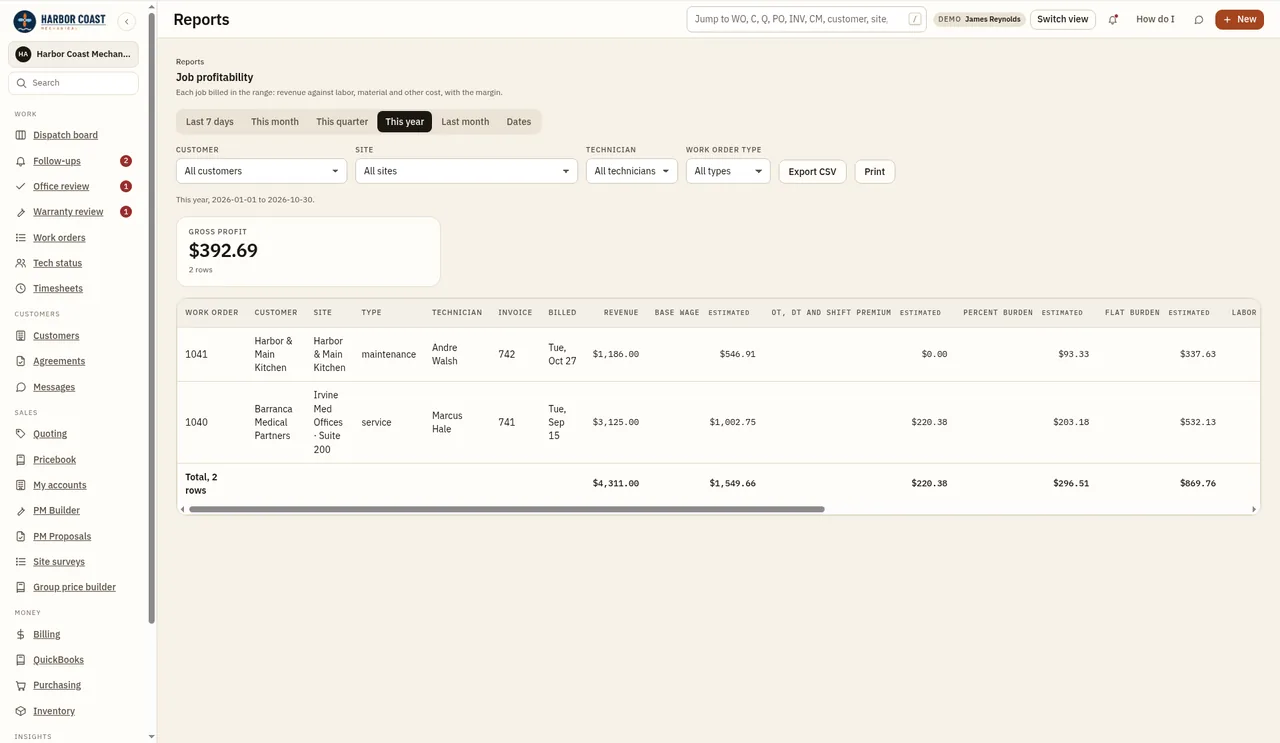Screen dimensions: 1280x743
Task: Focus the Jump to search field
Action: coord(806,19)
